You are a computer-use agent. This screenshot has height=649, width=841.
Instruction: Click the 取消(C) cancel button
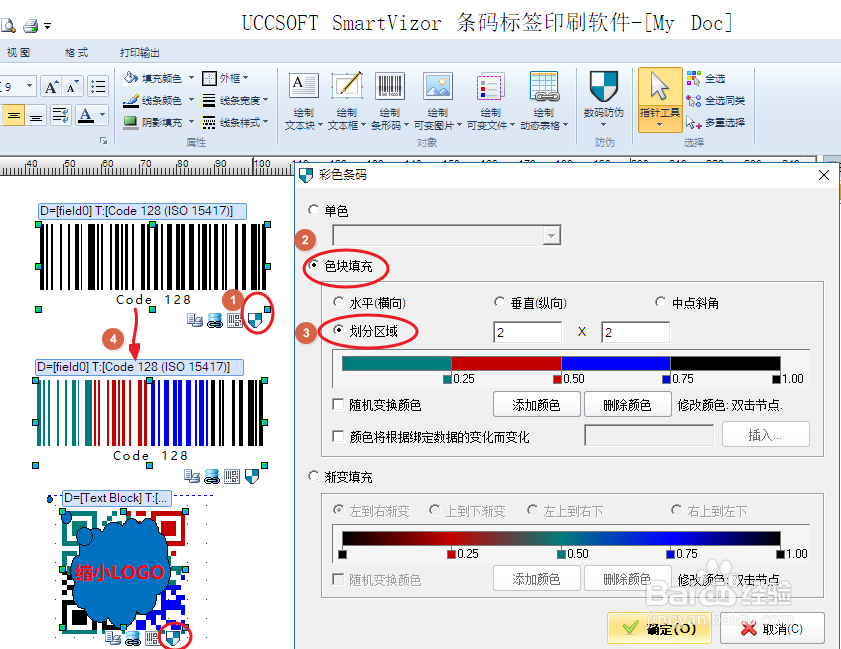(x=772, y=629)
